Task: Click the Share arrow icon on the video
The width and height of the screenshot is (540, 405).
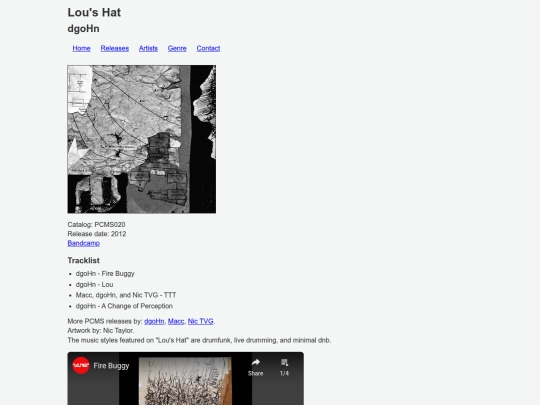Action: (x=256, y=362)
